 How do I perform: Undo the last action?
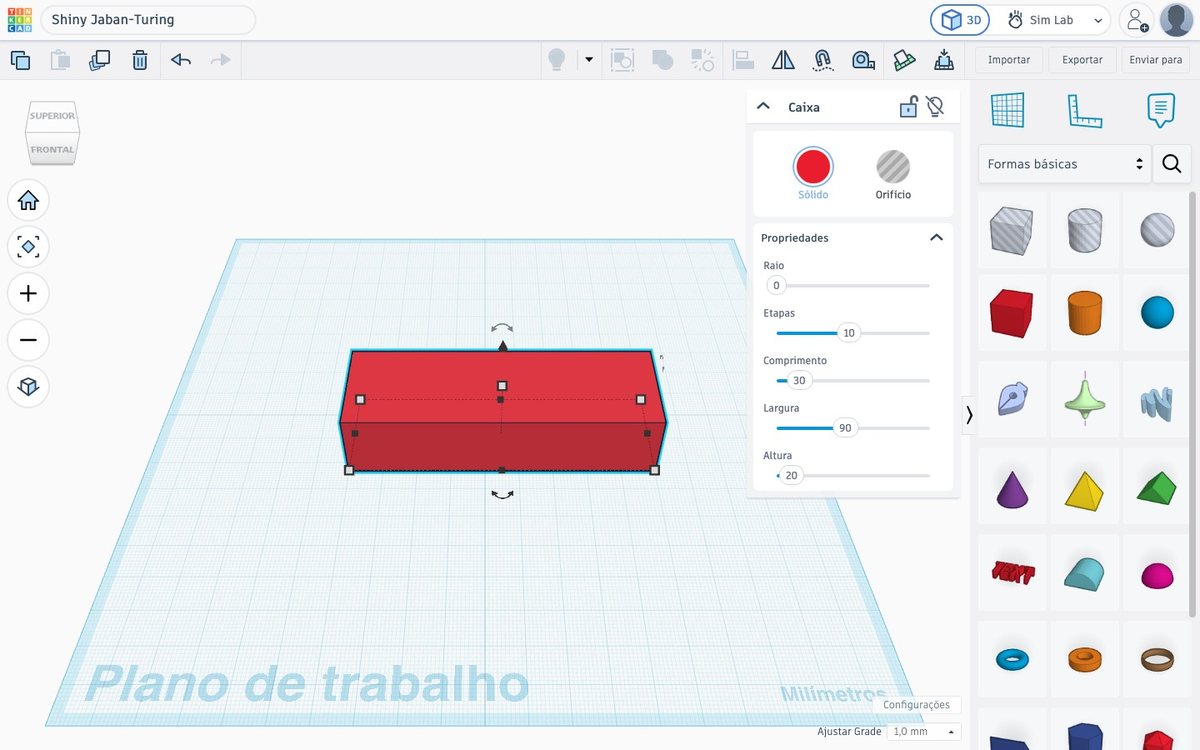pyautogui.click(x=181, y=60)
